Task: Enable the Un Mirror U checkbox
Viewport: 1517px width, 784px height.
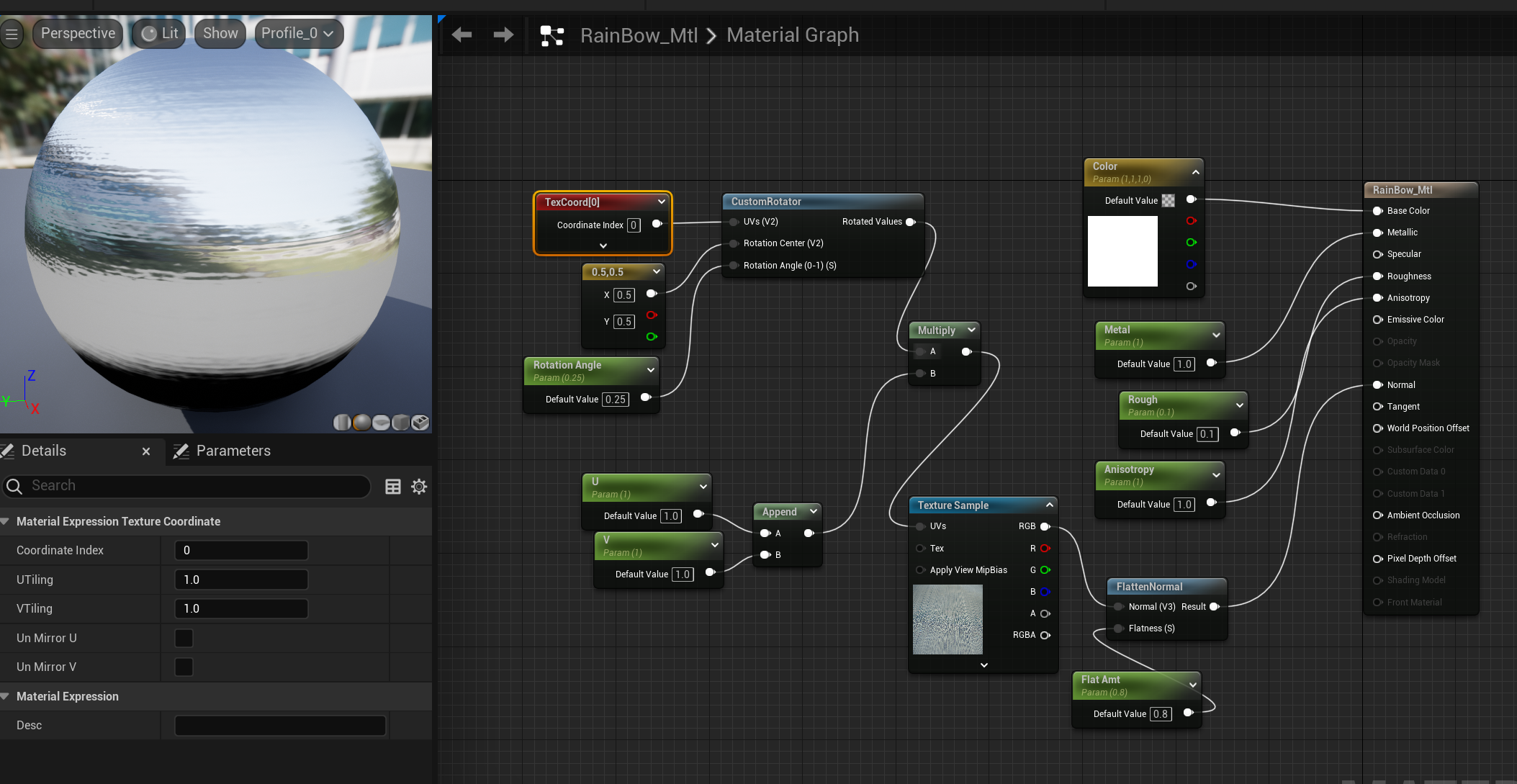Action: 184,638
